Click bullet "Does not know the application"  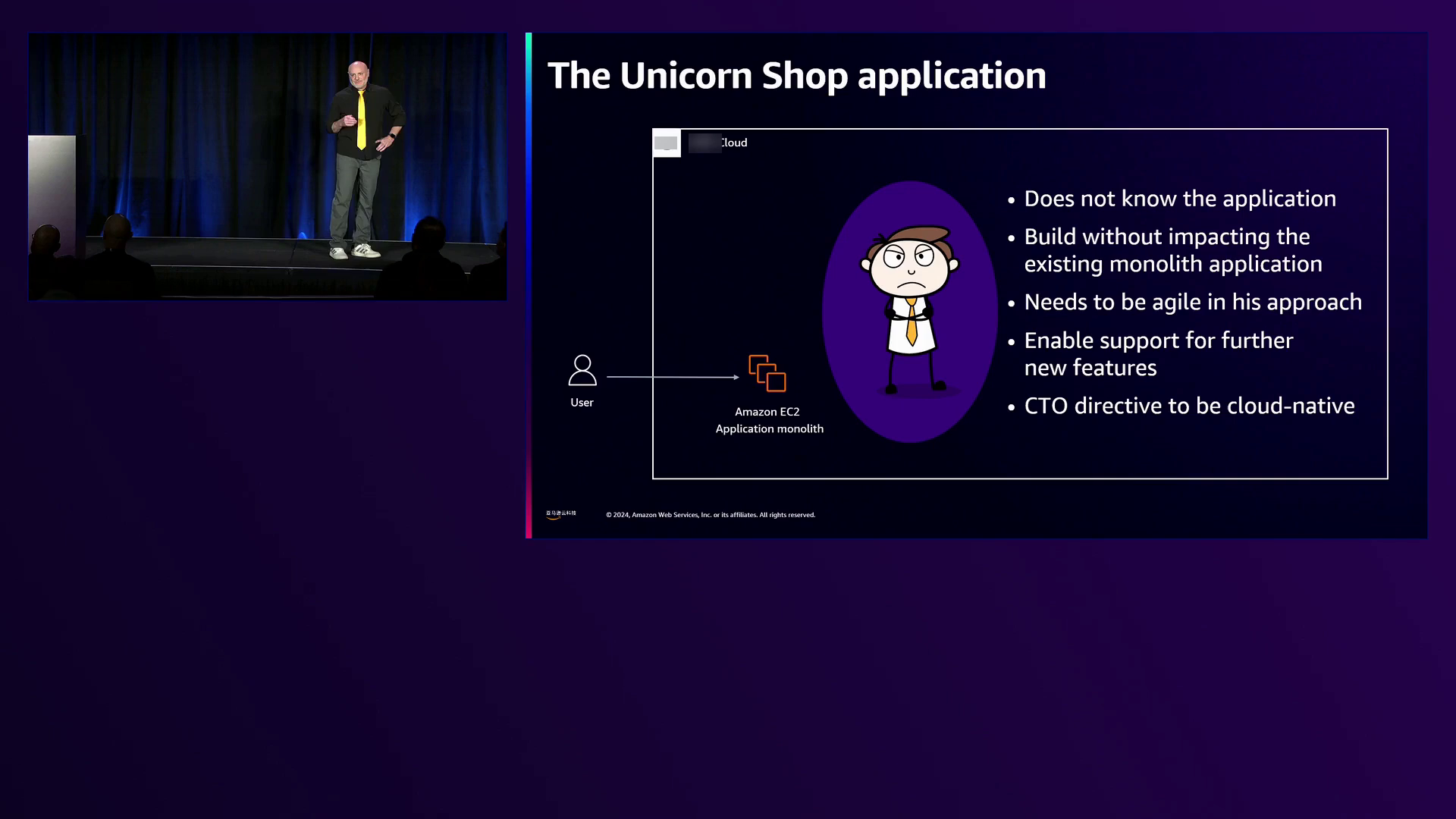tap(1180, 199)
